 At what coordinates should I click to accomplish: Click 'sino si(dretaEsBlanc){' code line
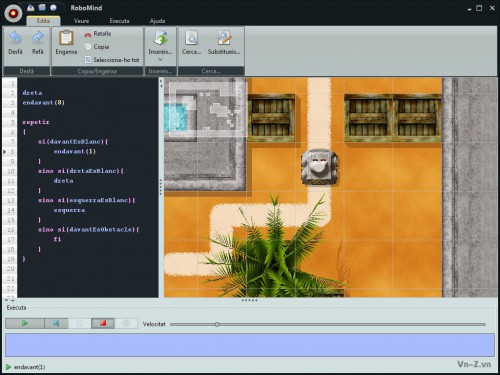pos(81,171)
